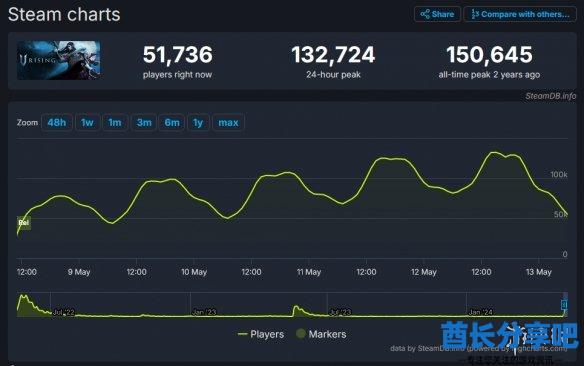The width and height of the screenshot is (584, 366).
Task: Open the V Rising game thumbnail
Action: pos(58,60)
